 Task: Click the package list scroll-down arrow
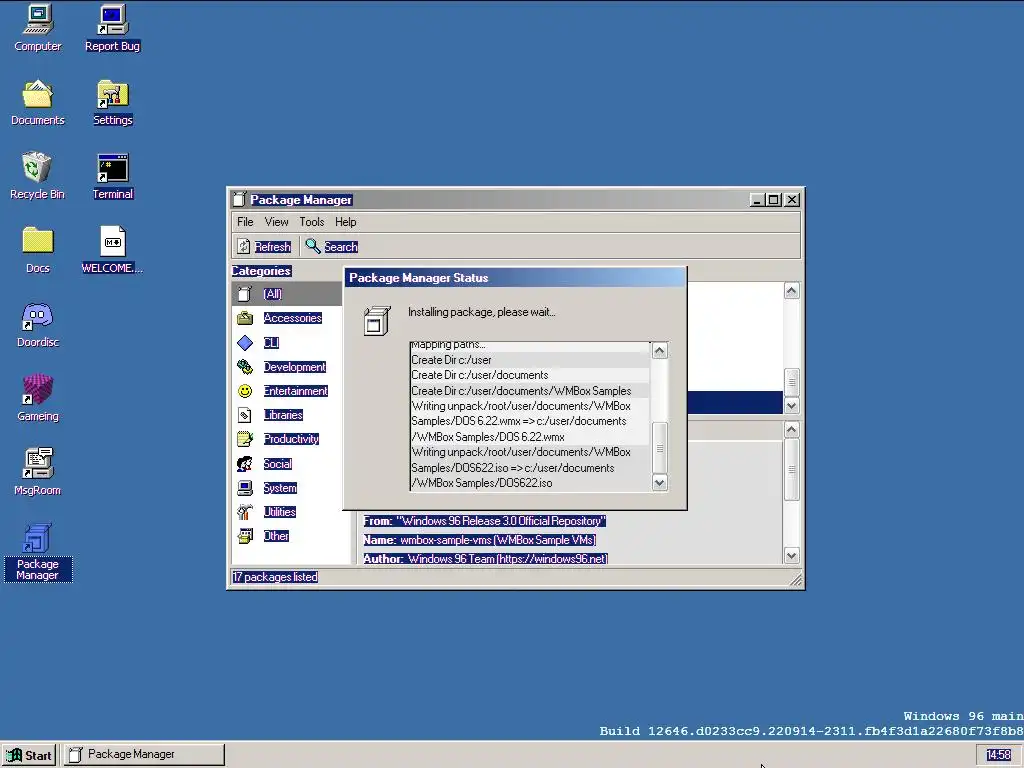[792, 406]
